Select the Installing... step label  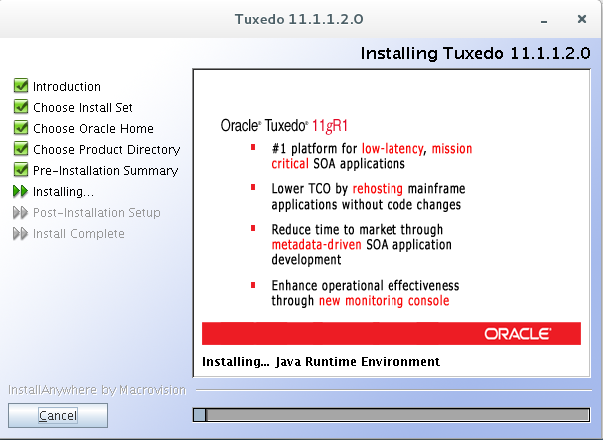click(x=63, y=192)
